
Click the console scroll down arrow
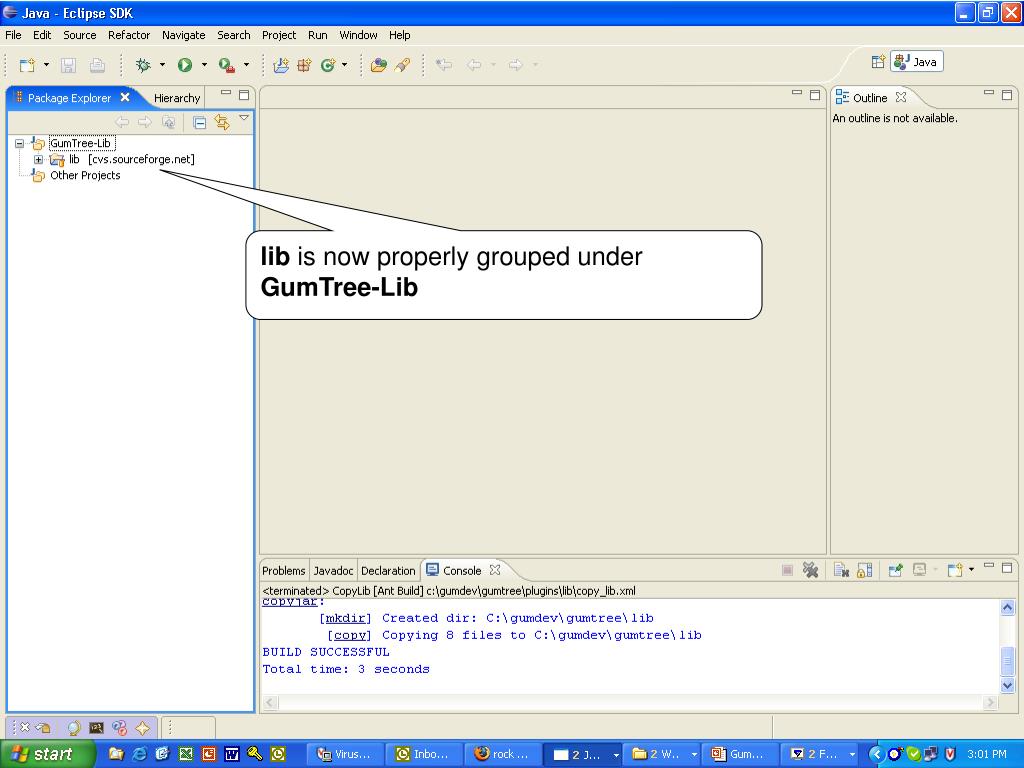point(1007,685)
